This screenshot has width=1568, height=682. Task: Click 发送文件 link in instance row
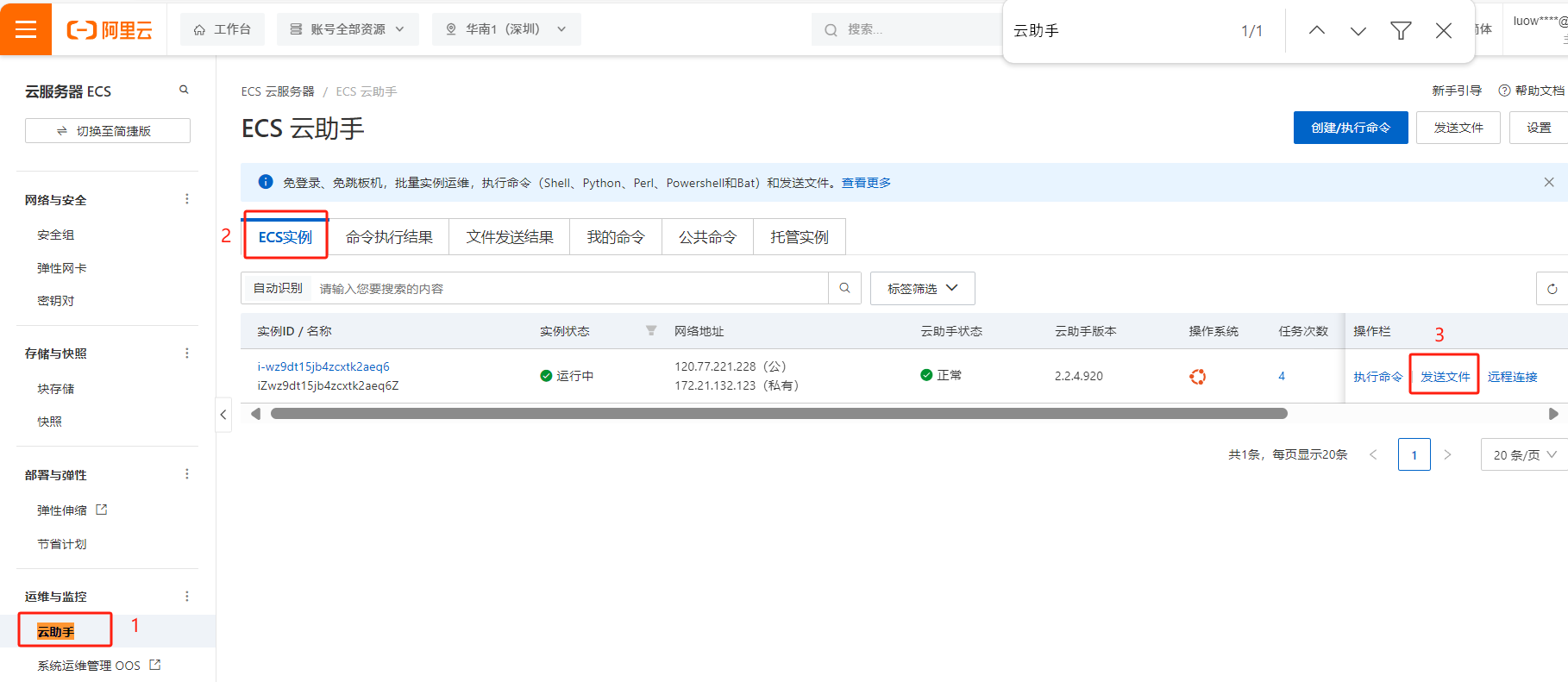pyautogui.click(x=1445, y=377)
